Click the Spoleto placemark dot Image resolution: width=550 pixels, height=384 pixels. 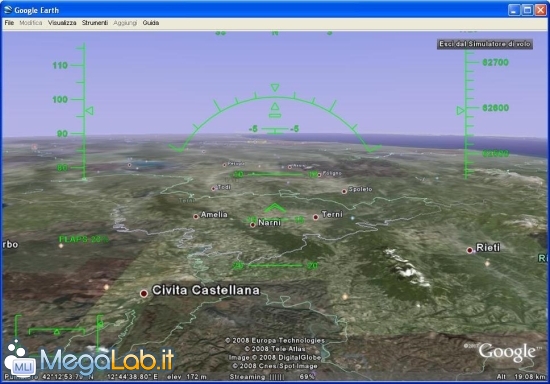coord(344,191)
